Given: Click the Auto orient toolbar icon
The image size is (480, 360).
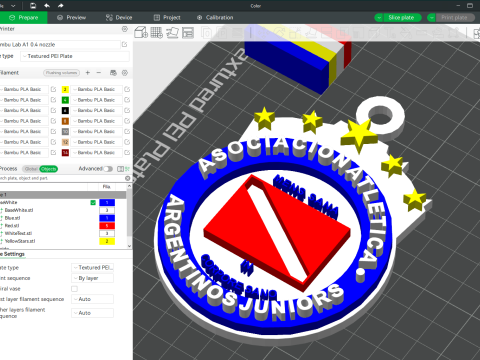Looking at the screenshot, I should [x=172, y=32].
